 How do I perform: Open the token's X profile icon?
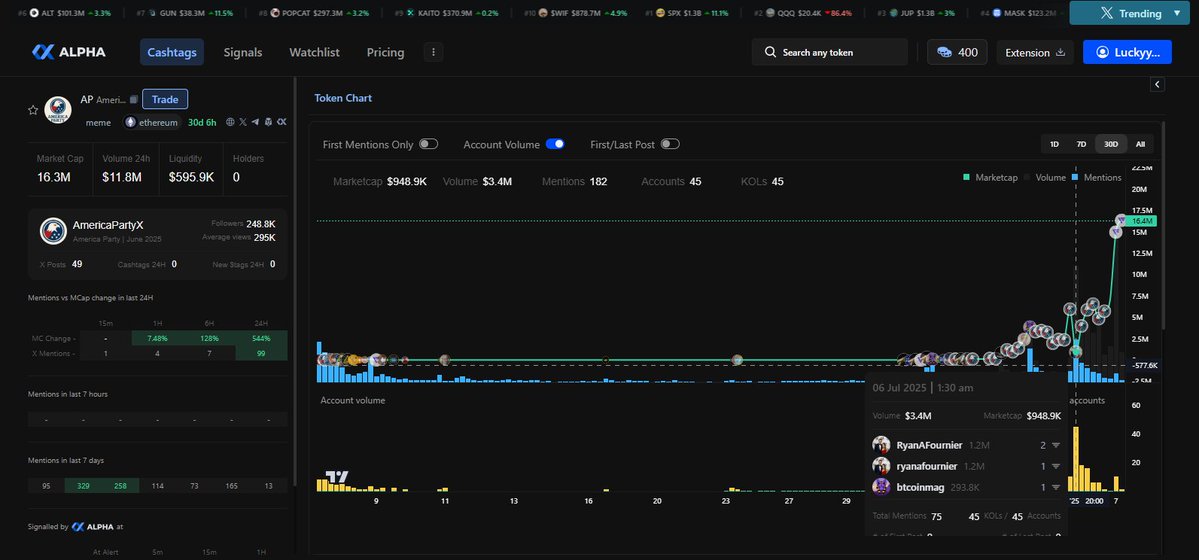pyautogui.click(x=243, y=122)
